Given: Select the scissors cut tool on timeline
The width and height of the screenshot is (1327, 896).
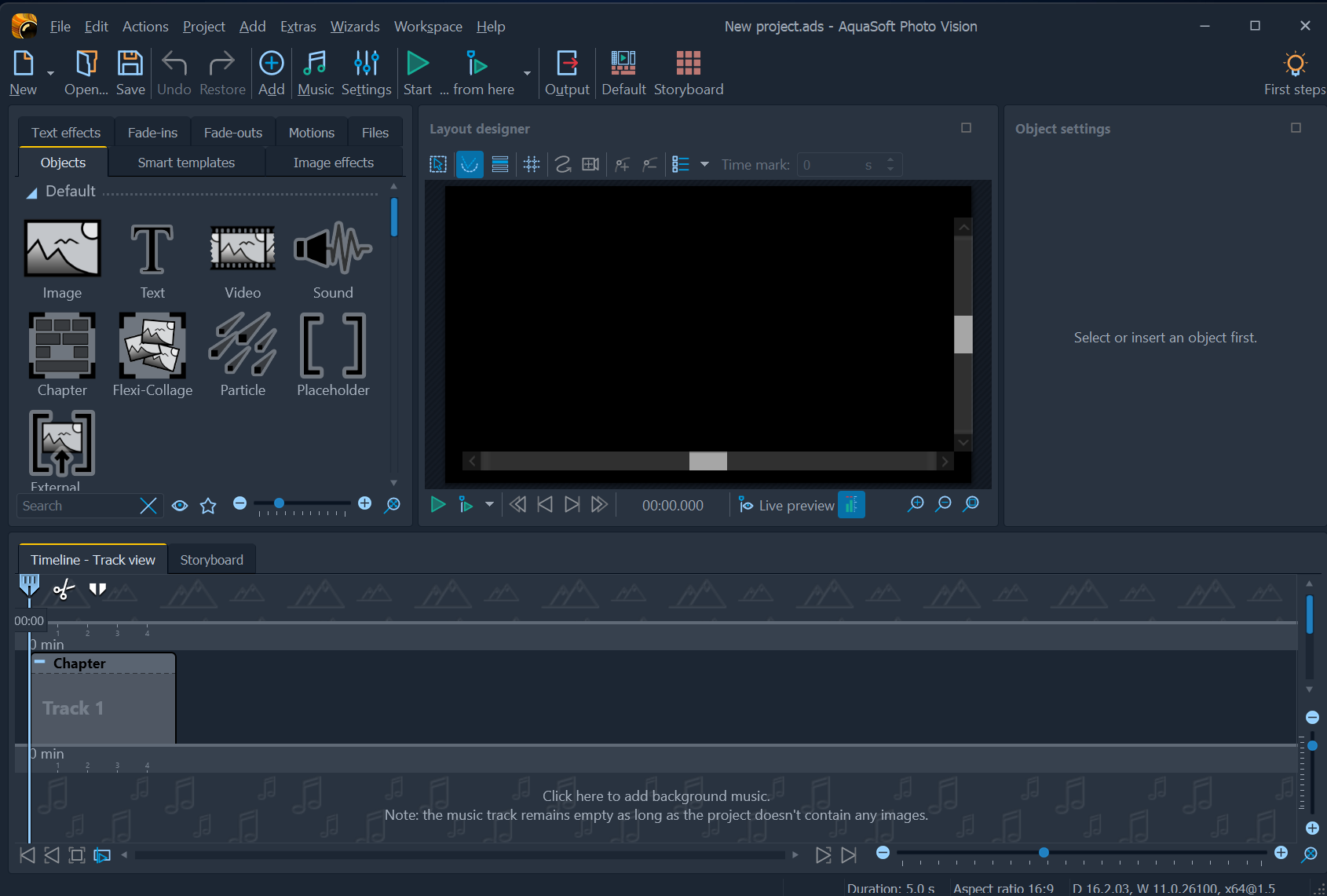Looking at the screenshot, I should pos(64,589).
